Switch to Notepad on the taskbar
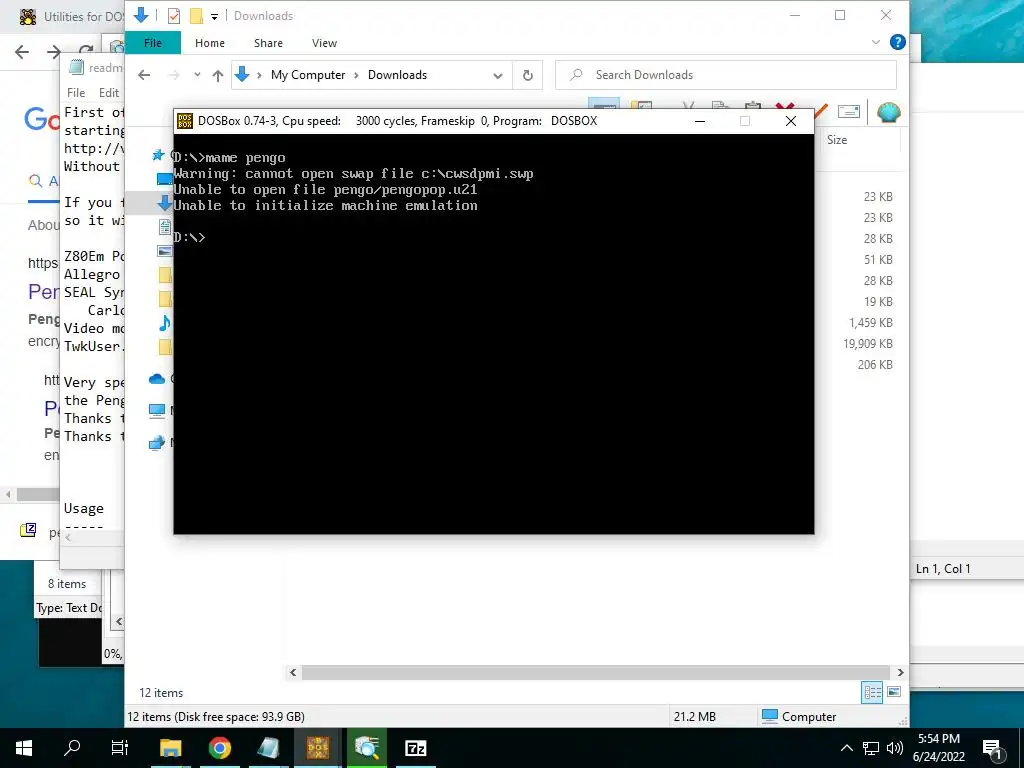This screenshot has height=768, width=1024. click(x=268, y=748)
